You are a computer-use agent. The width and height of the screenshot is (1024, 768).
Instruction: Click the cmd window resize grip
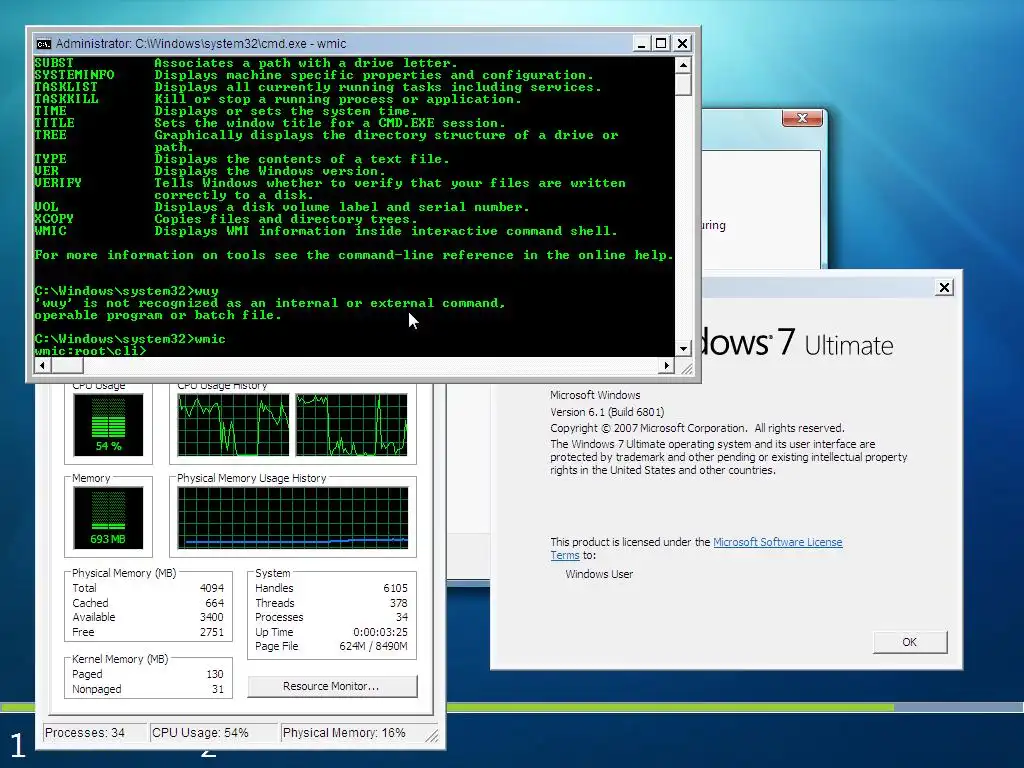tap(686, 368)
